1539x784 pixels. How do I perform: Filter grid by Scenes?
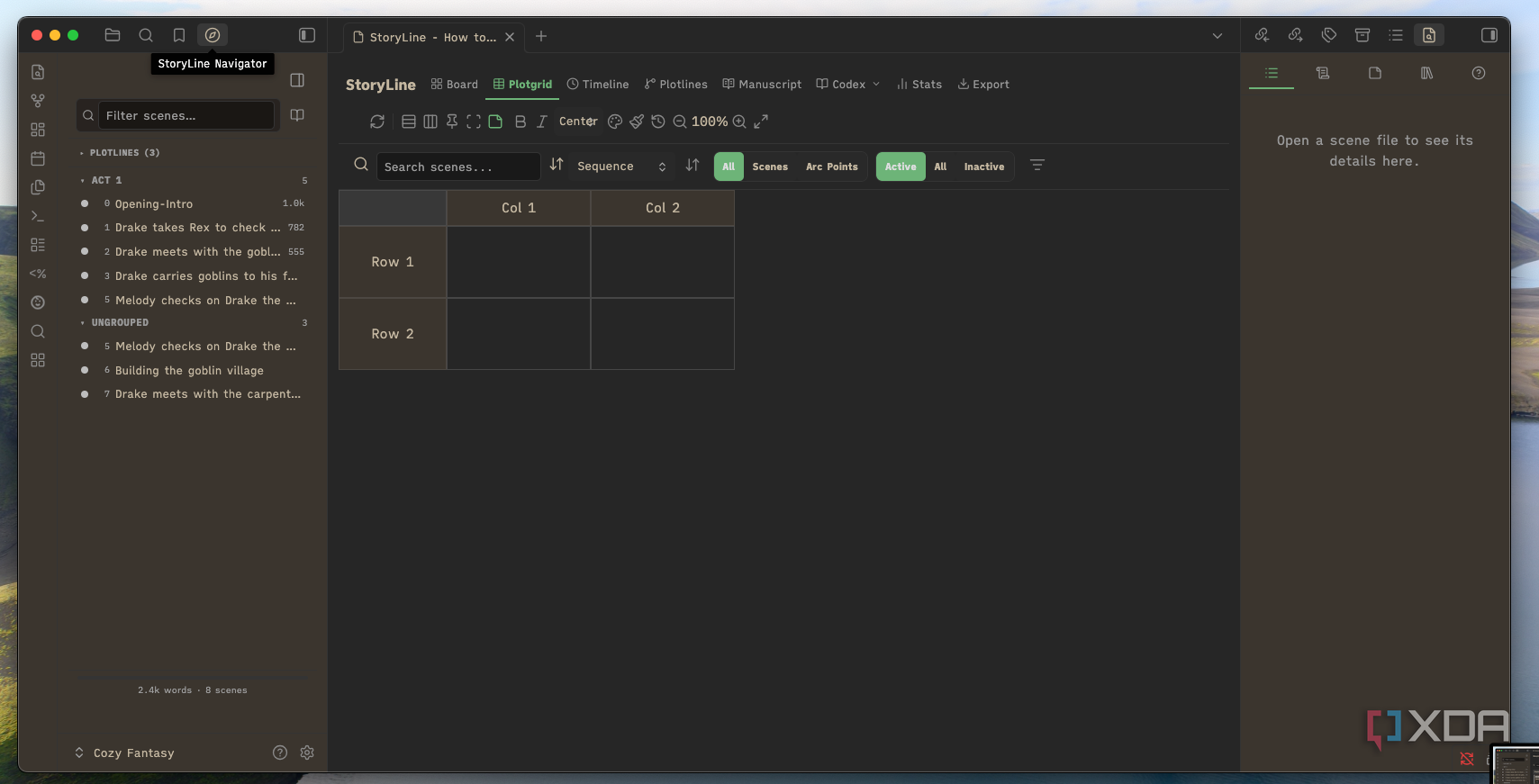[x=770, y=167]
